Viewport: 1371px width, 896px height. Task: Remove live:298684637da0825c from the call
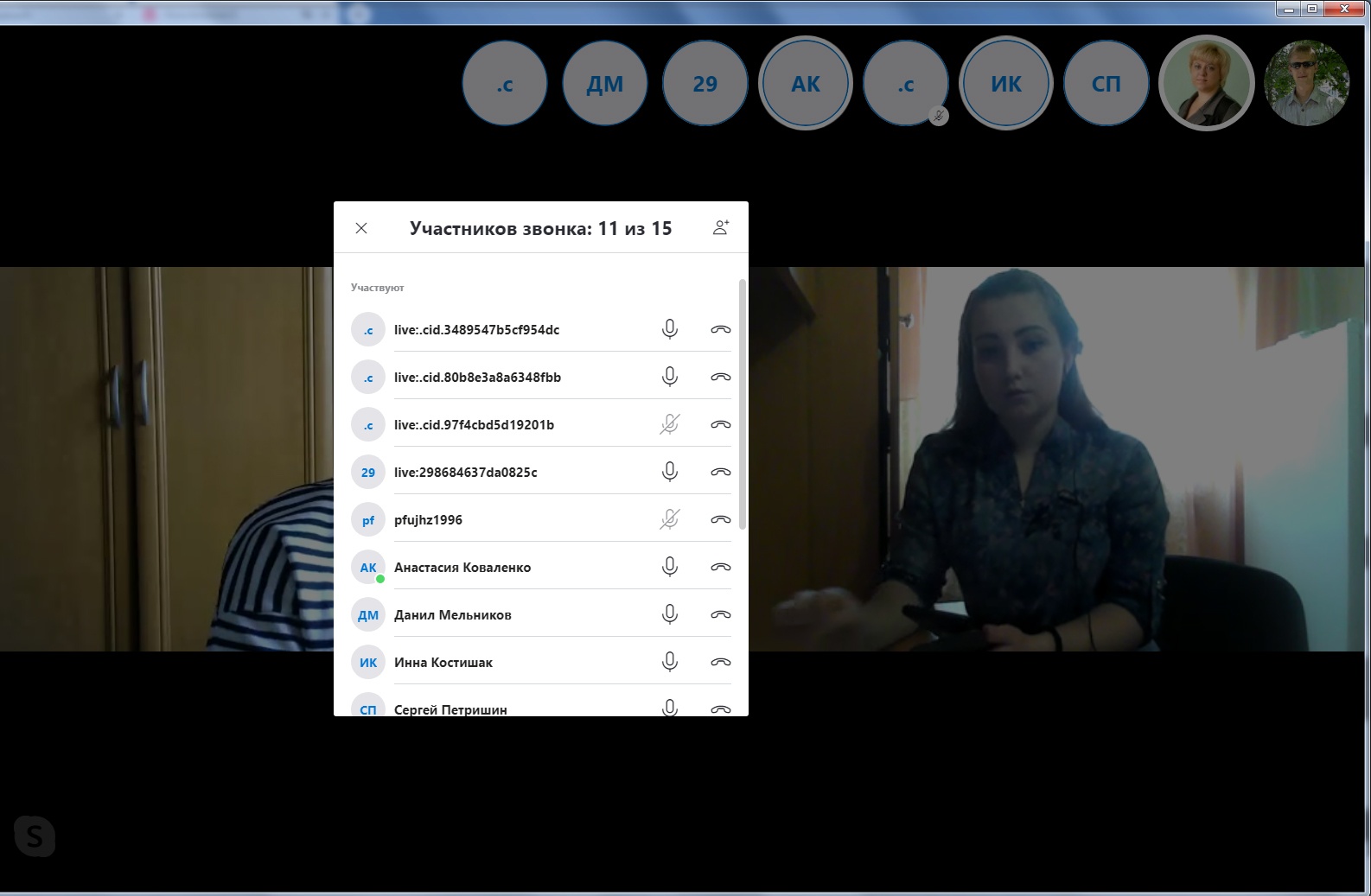click(x=720, y=472)
